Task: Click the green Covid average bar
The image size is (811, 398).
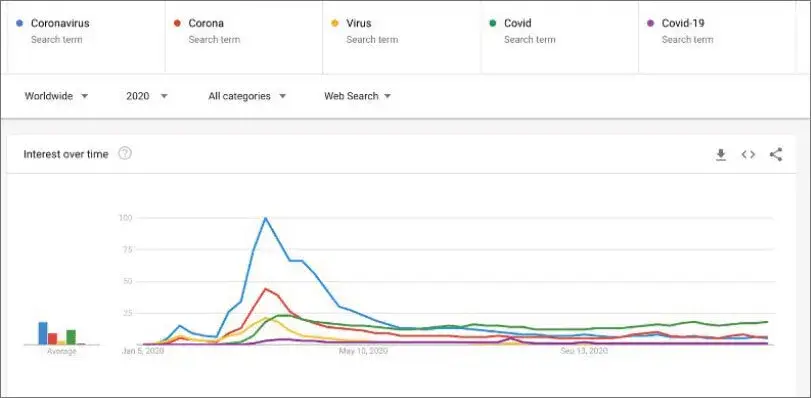Action: [x=71, y=337]
